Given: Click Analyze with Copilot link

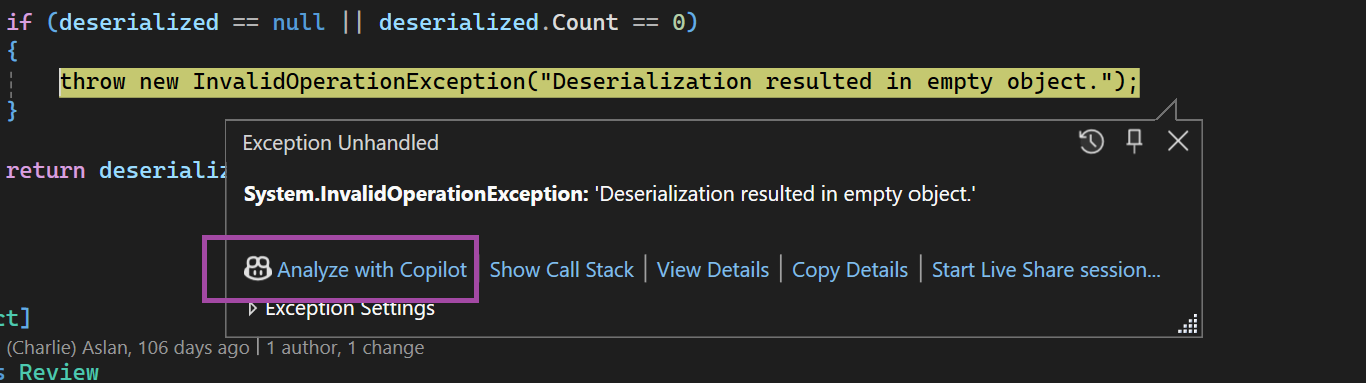Looking at the screenshot, I should [x=371, y=269].
